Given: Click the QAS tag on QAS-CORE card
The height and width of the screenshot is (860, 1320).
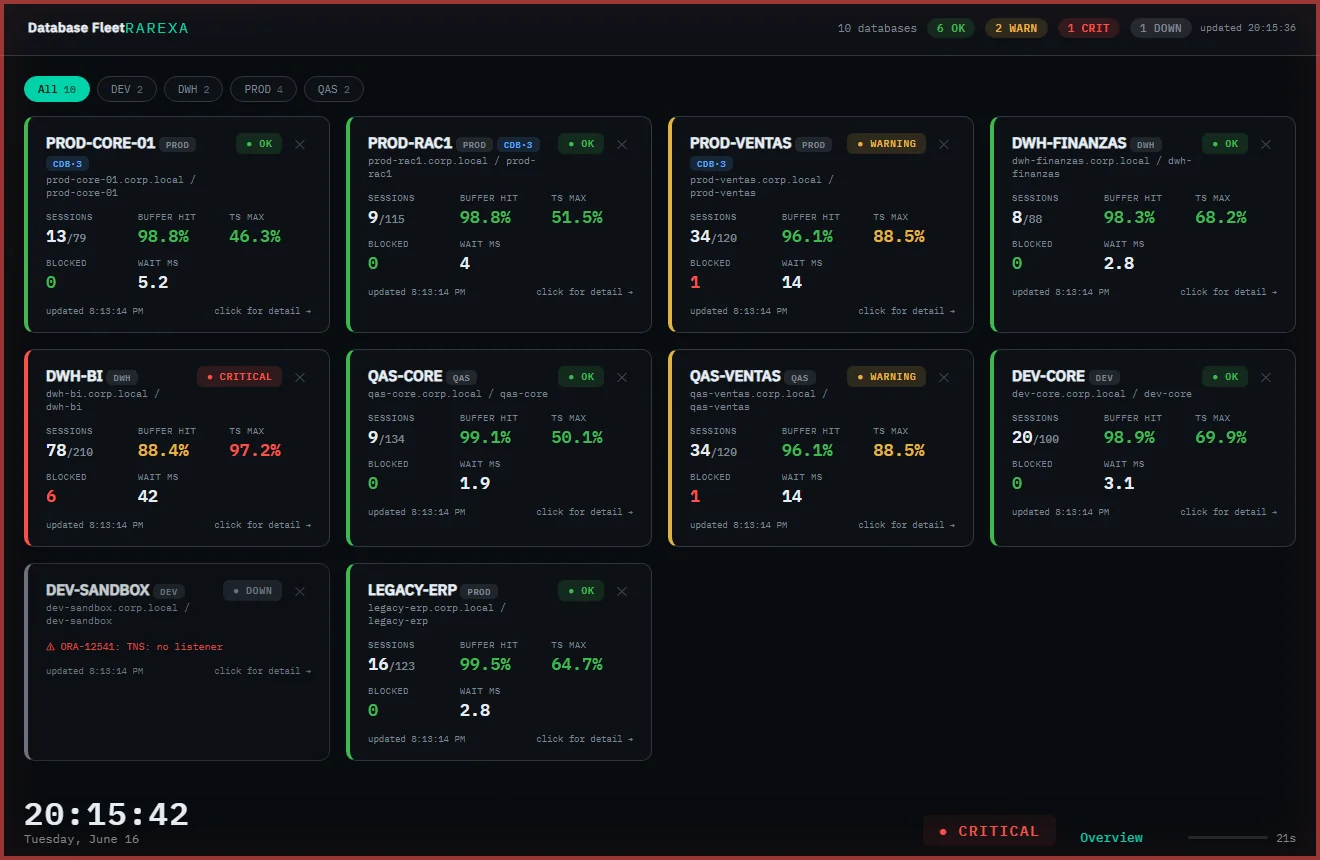Looking at the screenshot, I should [x=461, y=378].
